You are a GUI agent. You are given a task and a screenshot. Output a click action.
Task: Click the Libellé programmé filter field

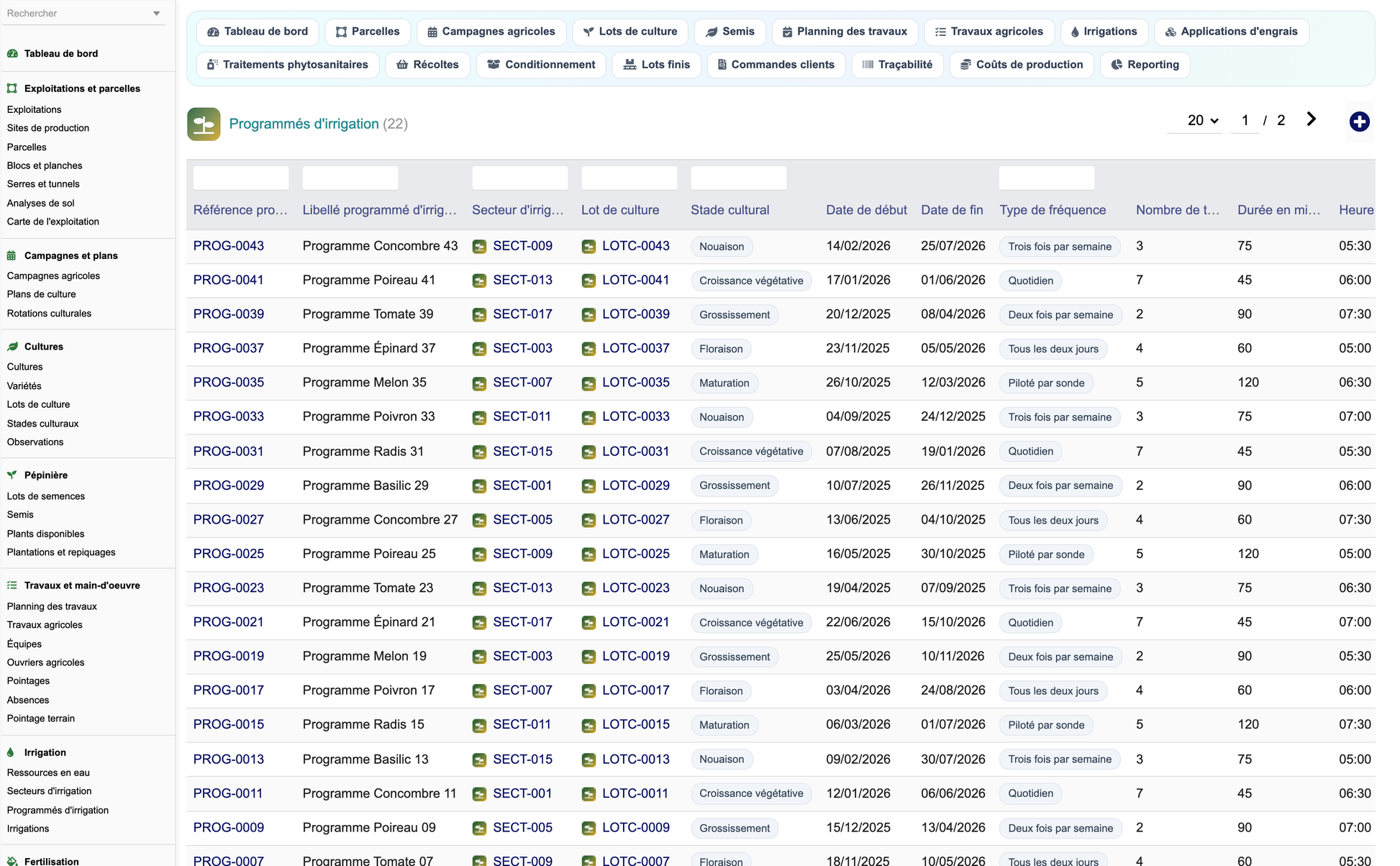point(350,178)
